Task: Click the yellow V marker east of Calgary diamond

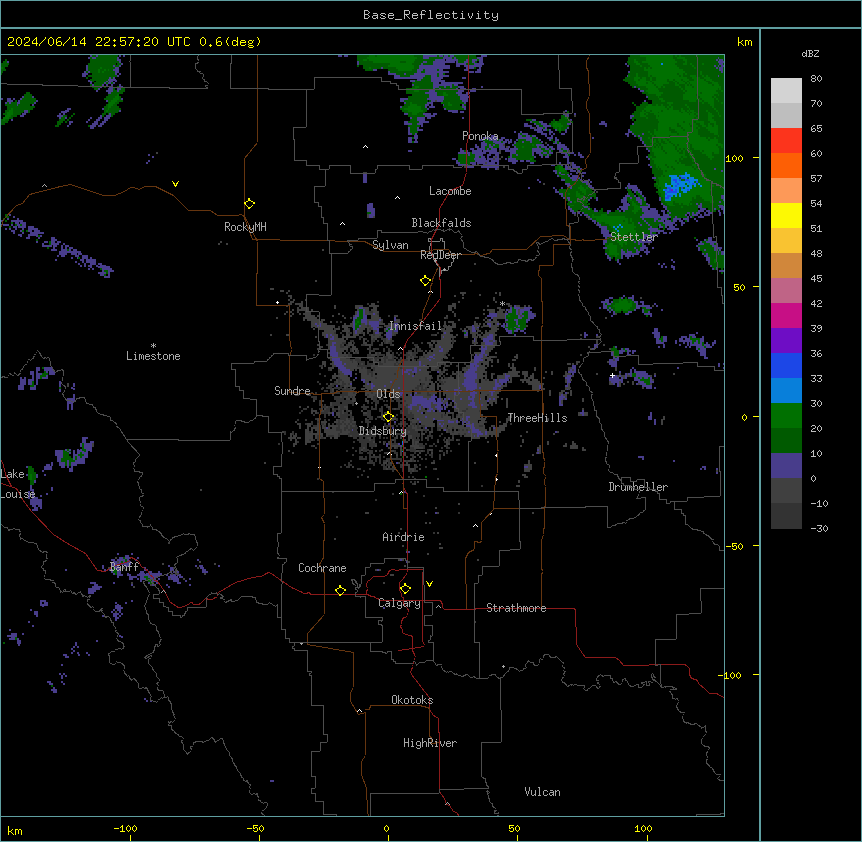Action: [429, 584]
